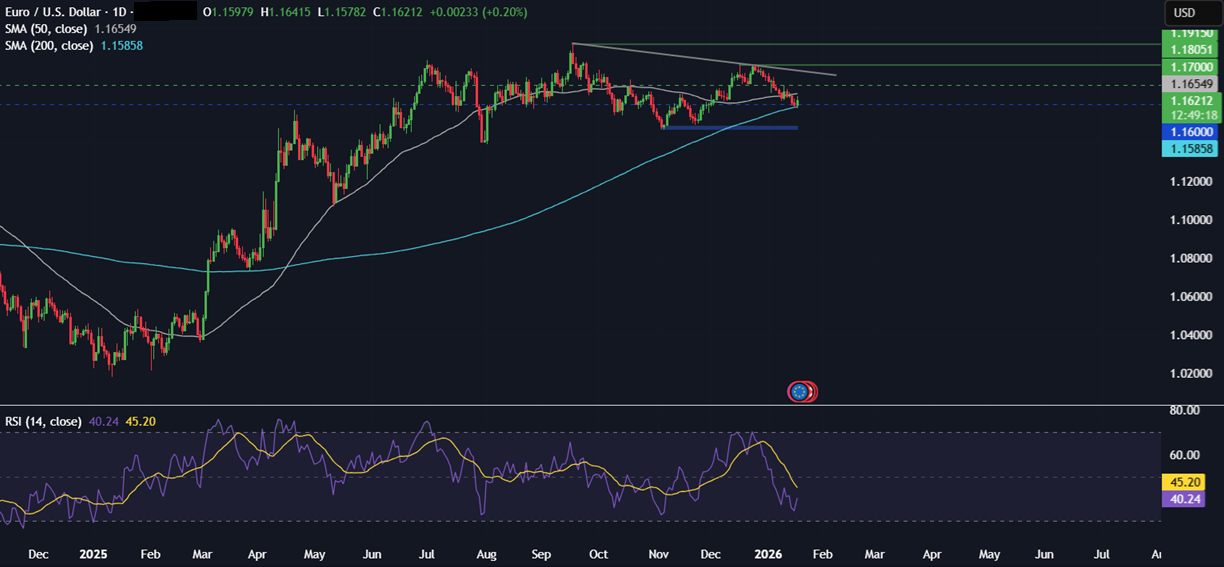This screenshot has height=567, width=1224.
Task: Select the gray descending trendline
Action: (x=700, y=59)
